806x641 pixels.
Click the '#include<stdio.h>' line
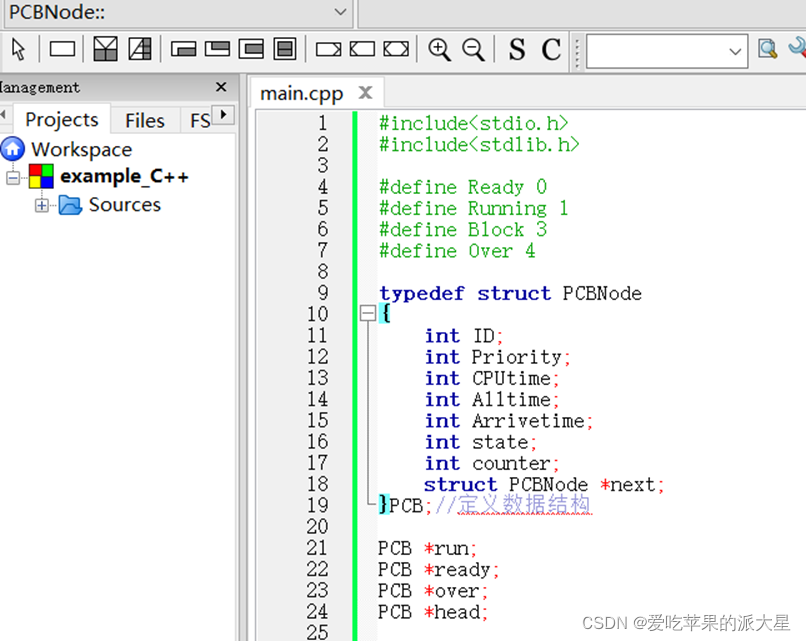click(473, 123)
